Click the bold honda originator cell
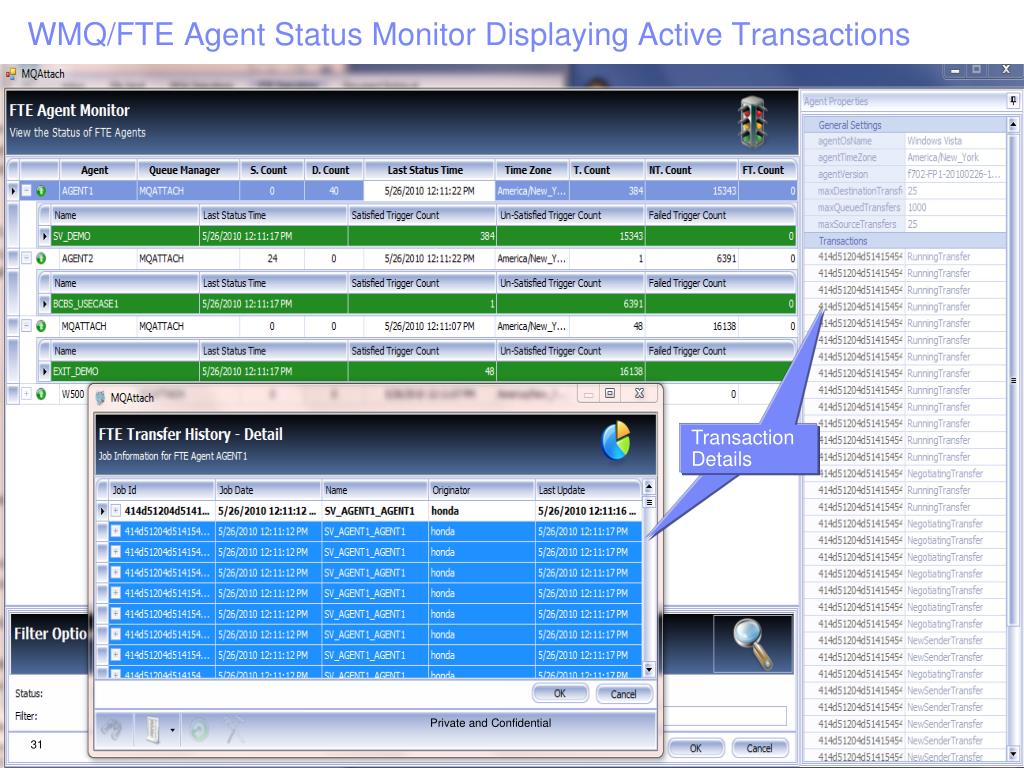 tap(481, 511)
